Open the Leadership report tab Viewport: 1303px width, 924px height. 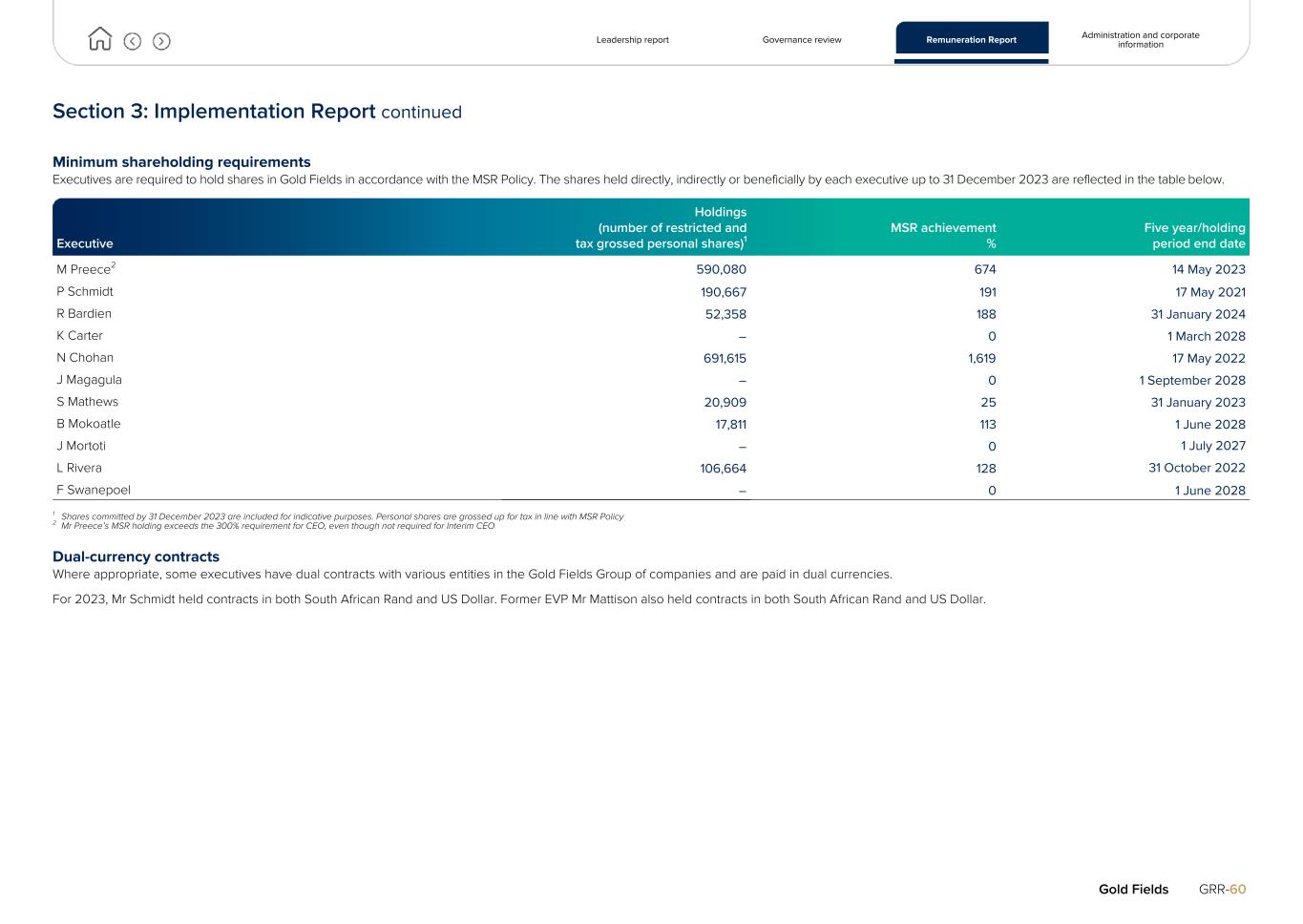point(632,40)
